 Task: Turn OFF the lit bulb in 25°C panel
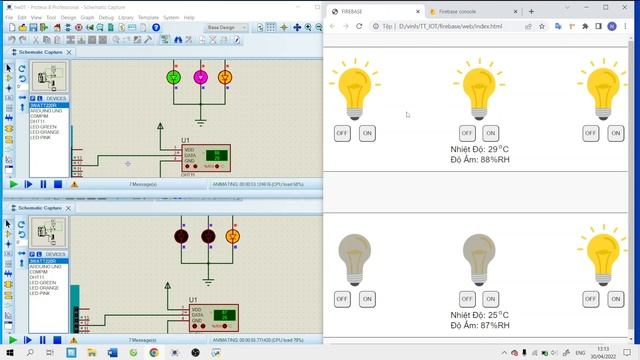tap(591, 299)
